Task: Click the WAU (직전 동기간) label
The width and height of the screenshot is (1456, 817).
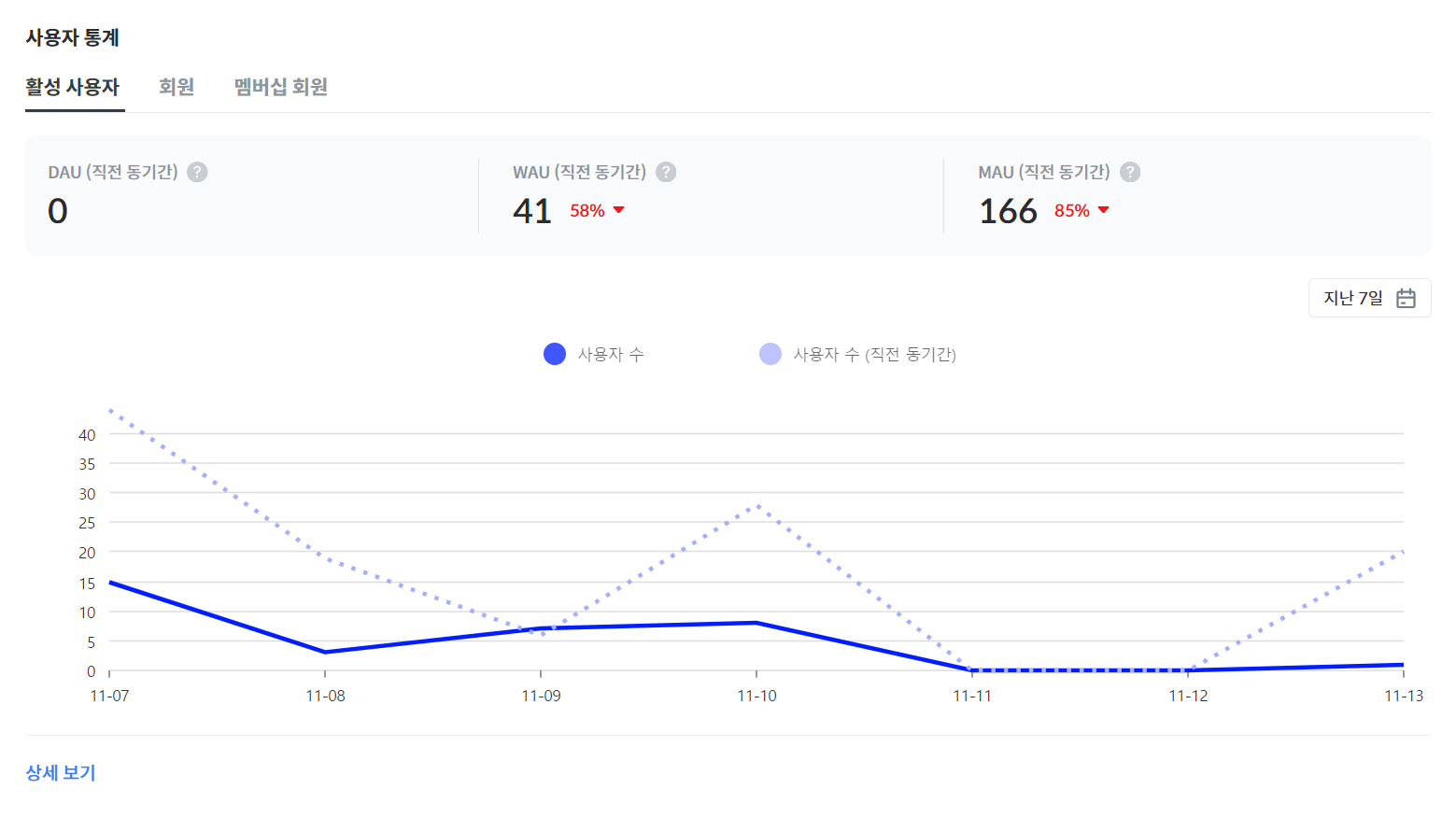Action: pyautogui.click(x=579, y=172)
